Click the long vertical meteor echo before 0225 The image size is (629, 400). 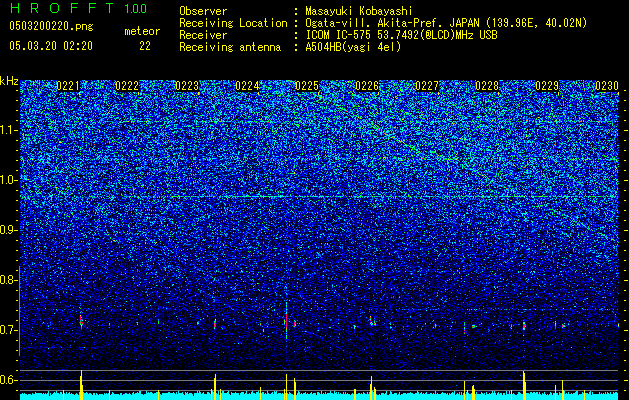coord(286,321)
